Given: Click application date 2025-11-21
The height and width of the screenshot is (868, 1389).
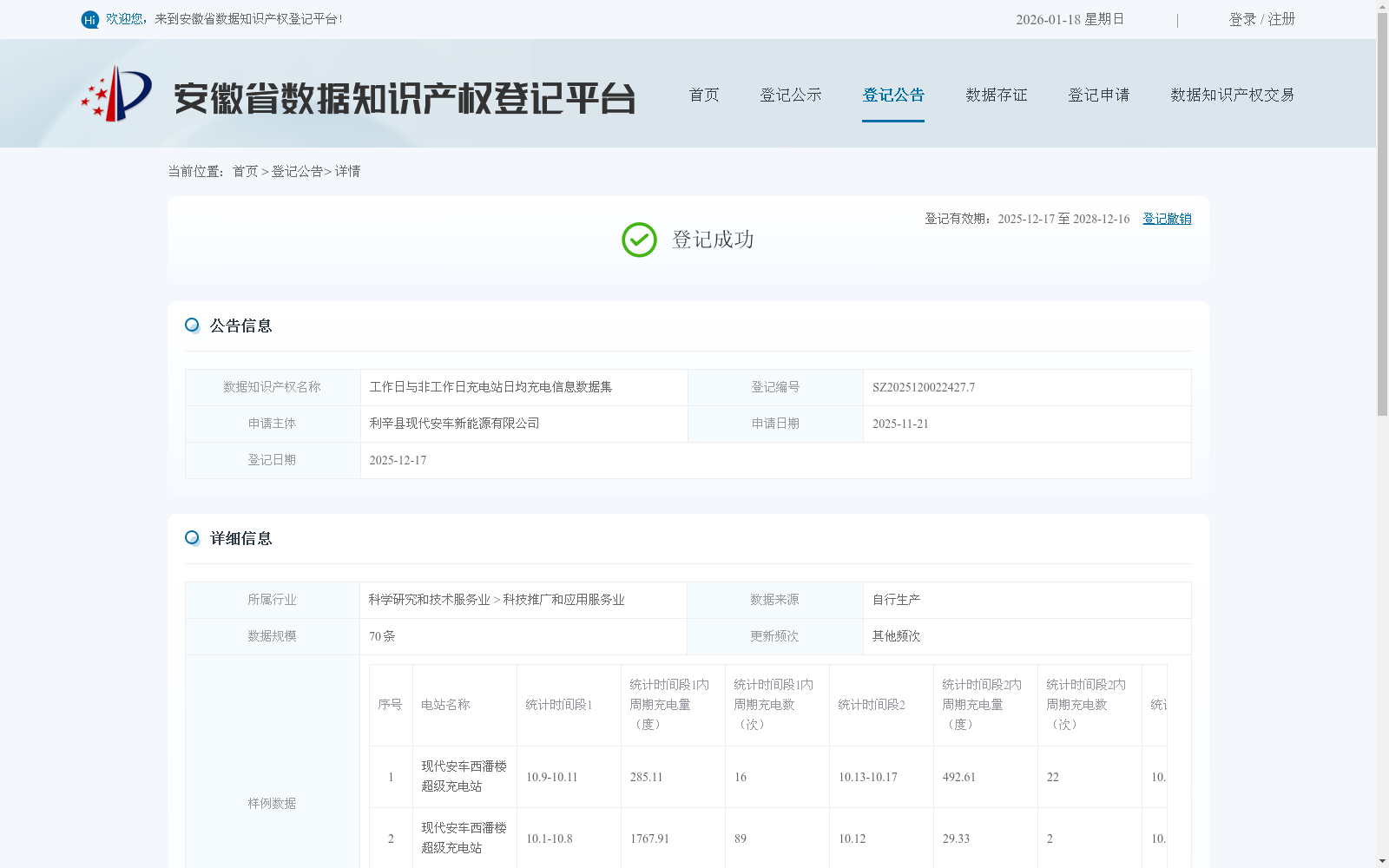Looking at the screenshot, I should pyautogui.click(x=900, y=424).
